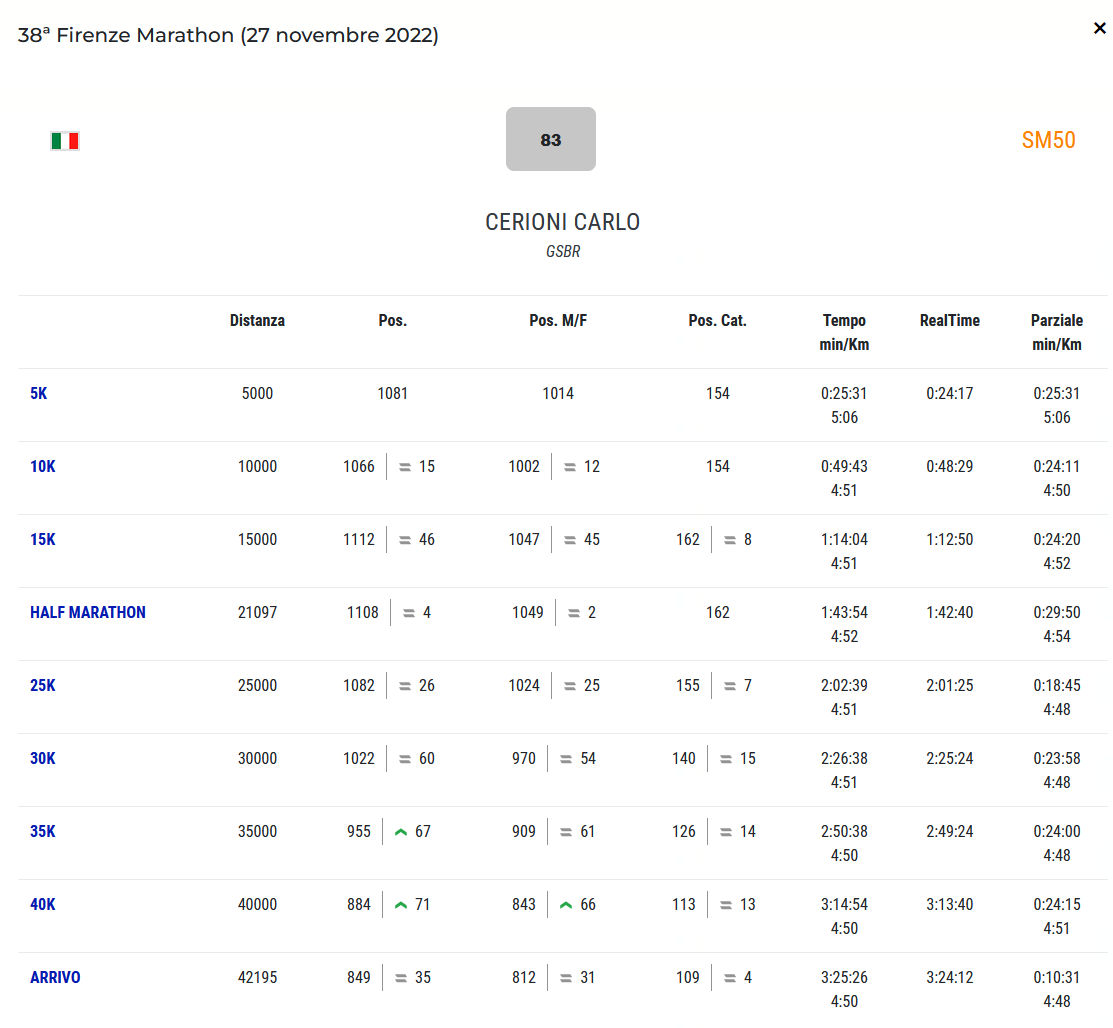Click the Italian flag icon

[x=65, y=141]
